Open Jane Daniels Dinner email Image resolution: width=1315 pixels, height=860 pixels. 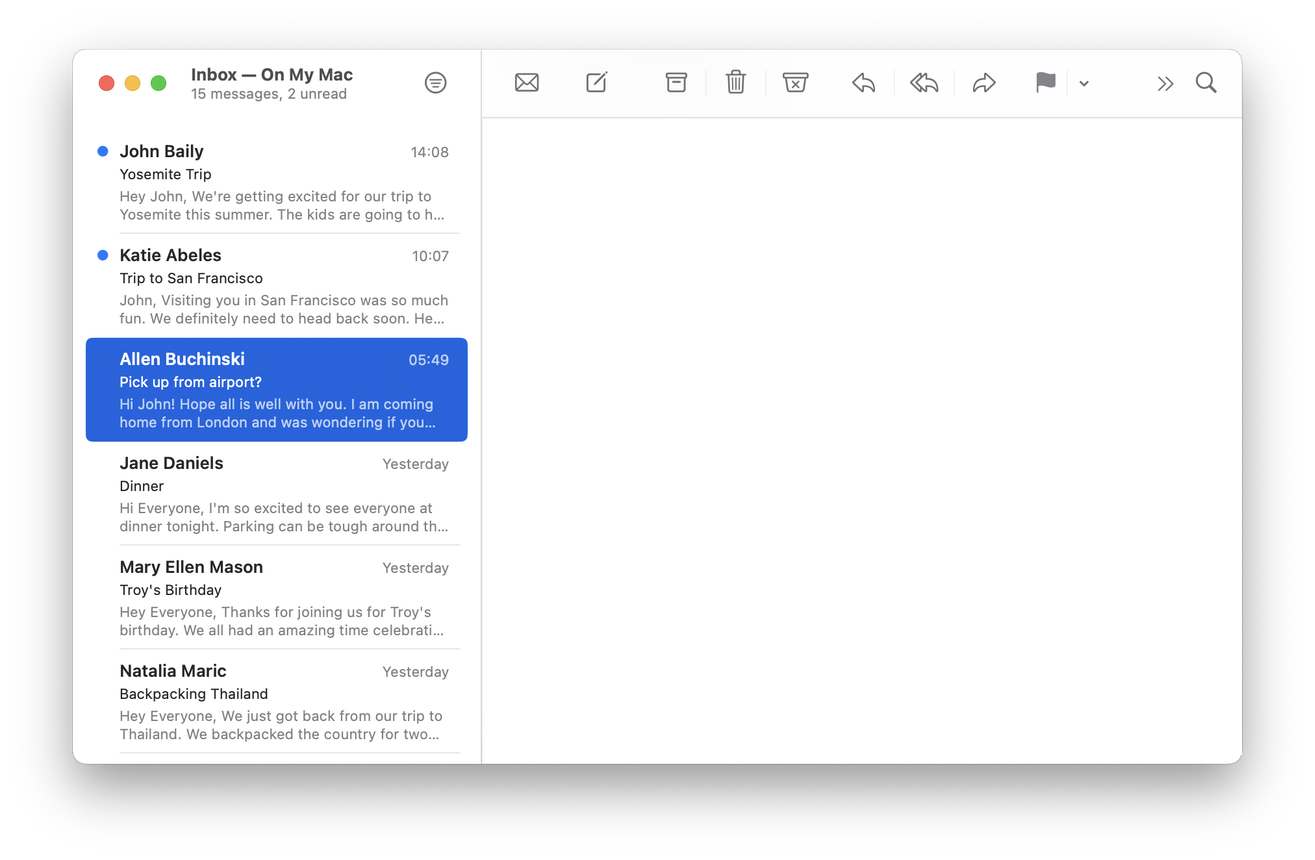click(x=277, y=494)
